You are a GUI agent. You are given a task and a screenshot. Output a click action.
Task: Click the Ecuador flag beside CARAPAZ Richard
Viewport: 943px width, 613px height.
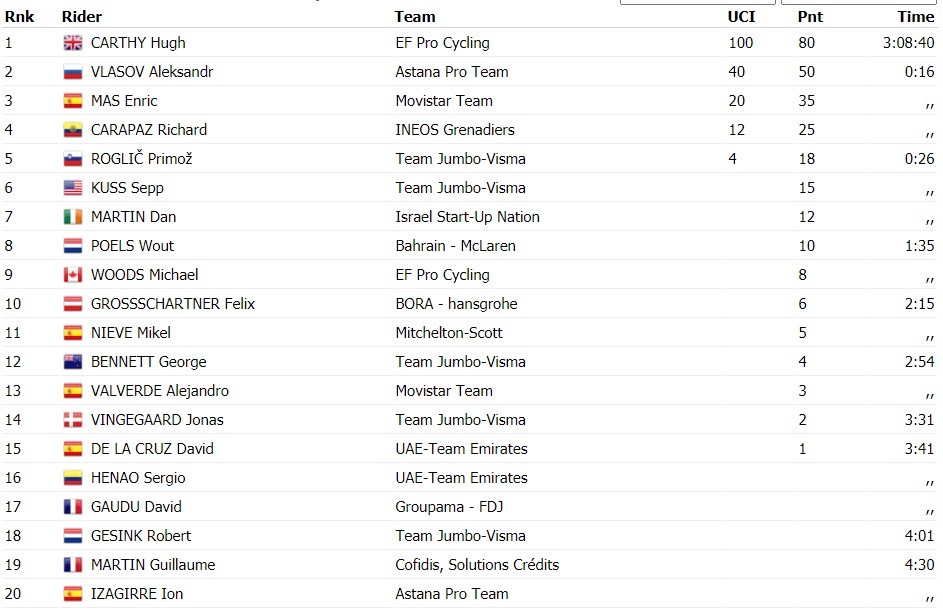tap(73, 130)
